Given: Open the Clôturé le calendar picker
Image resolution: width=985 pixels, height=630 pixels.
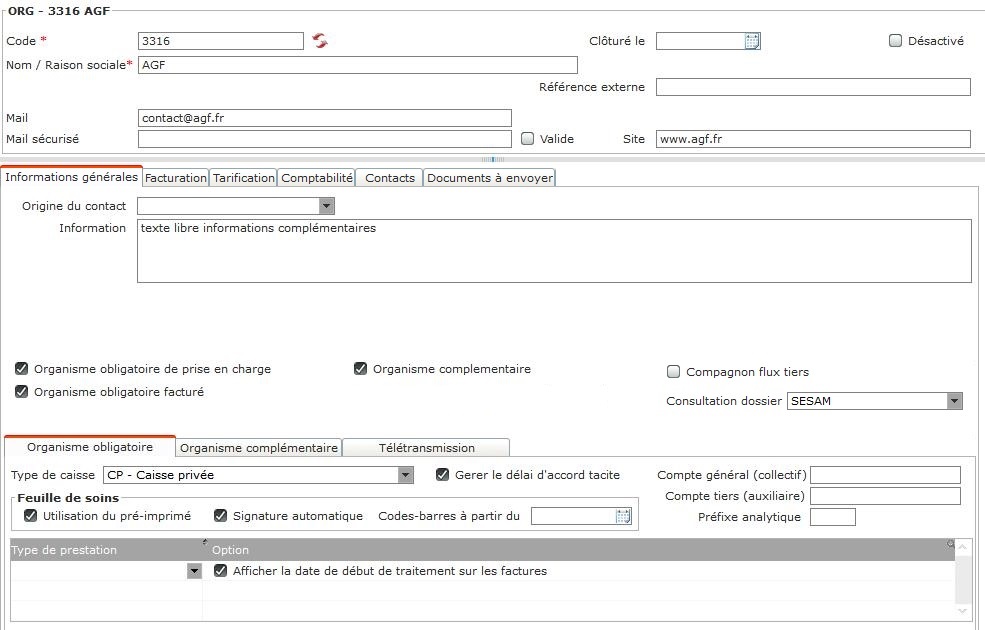Looking at the screenshot, I should pos(752,41).
